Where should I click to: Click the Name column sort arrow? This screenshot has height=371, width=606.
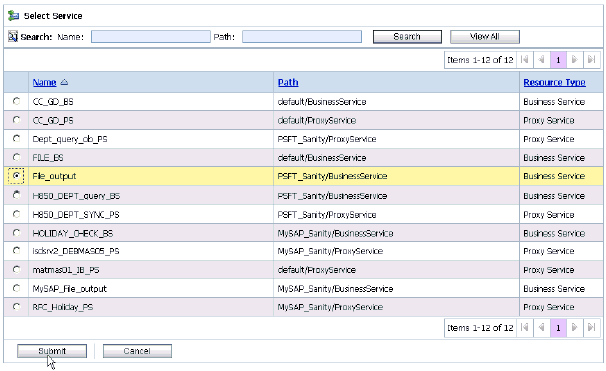click(64, 82)
